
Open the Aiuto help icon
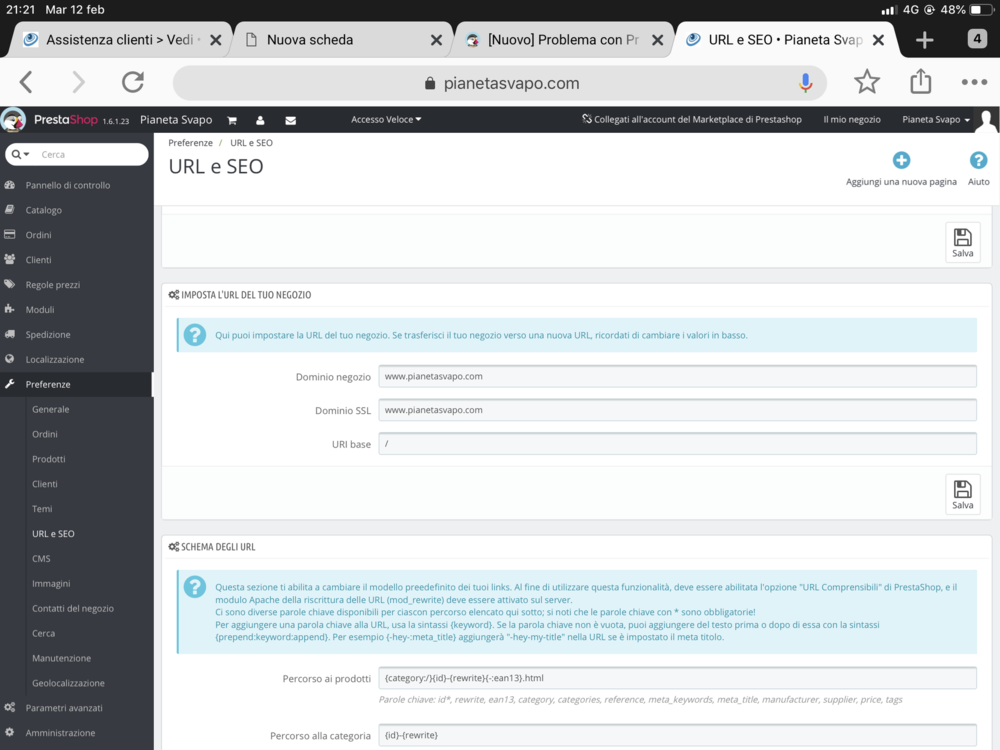point(978,160)
